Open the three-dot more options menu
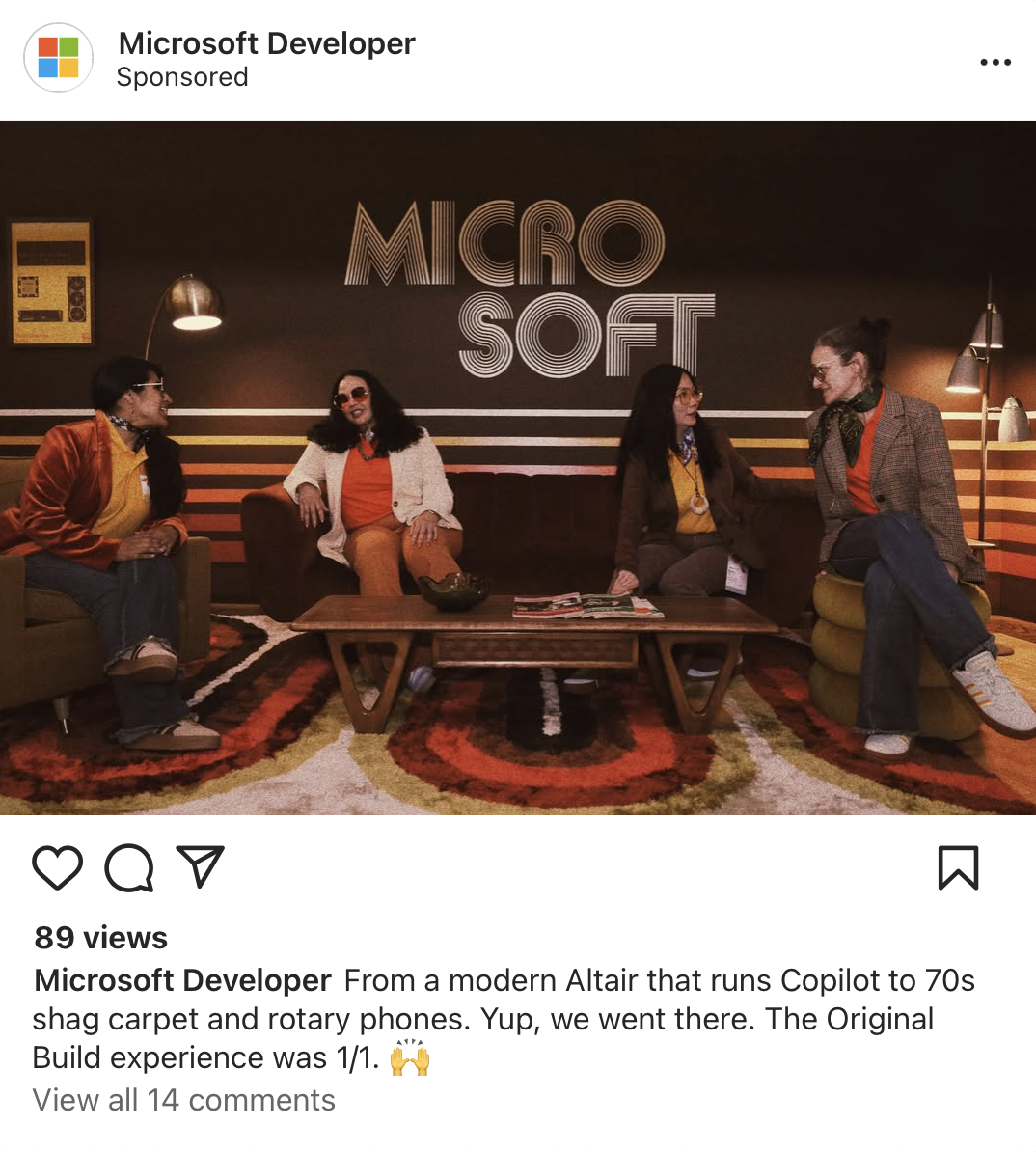 pos(995,63)
